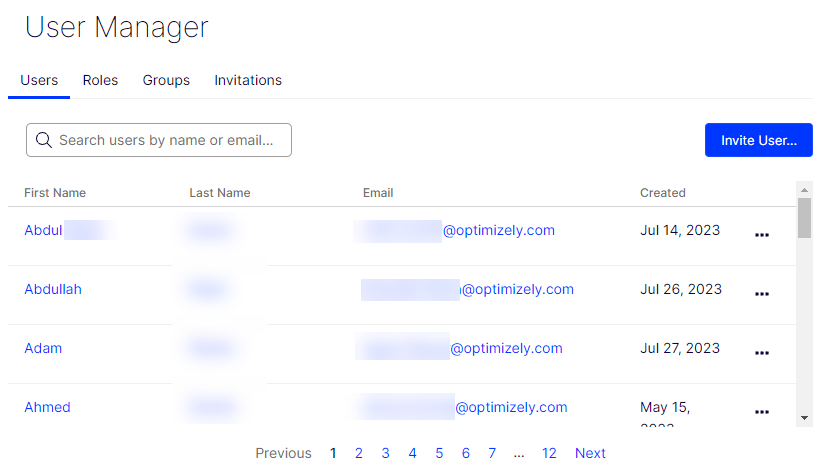817x468 pixels.
Task: Jump to page 12
Action: point(549,453)
